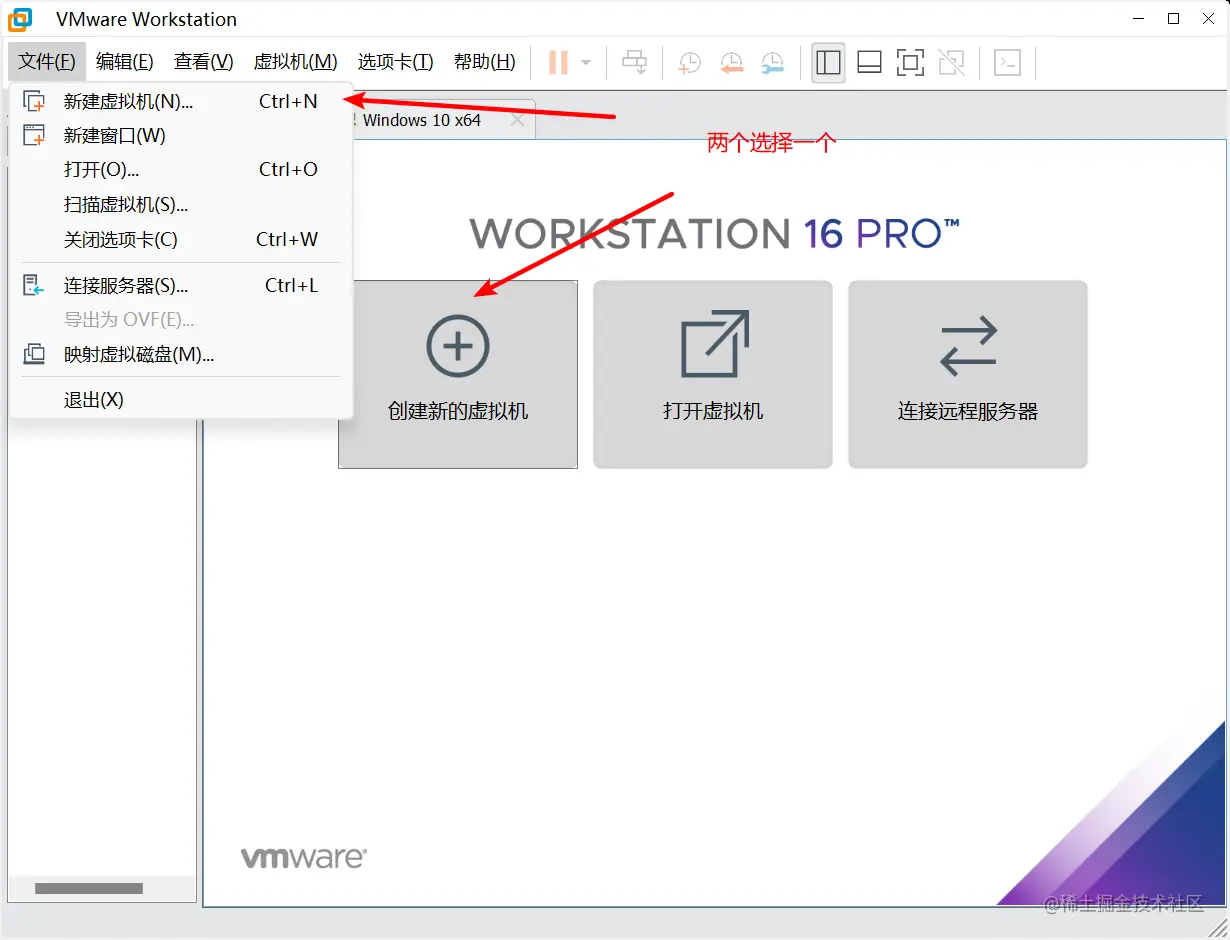Choose 连接服务器(S)... menu entry
1230x940 pixels.
[x=181, y=285]
